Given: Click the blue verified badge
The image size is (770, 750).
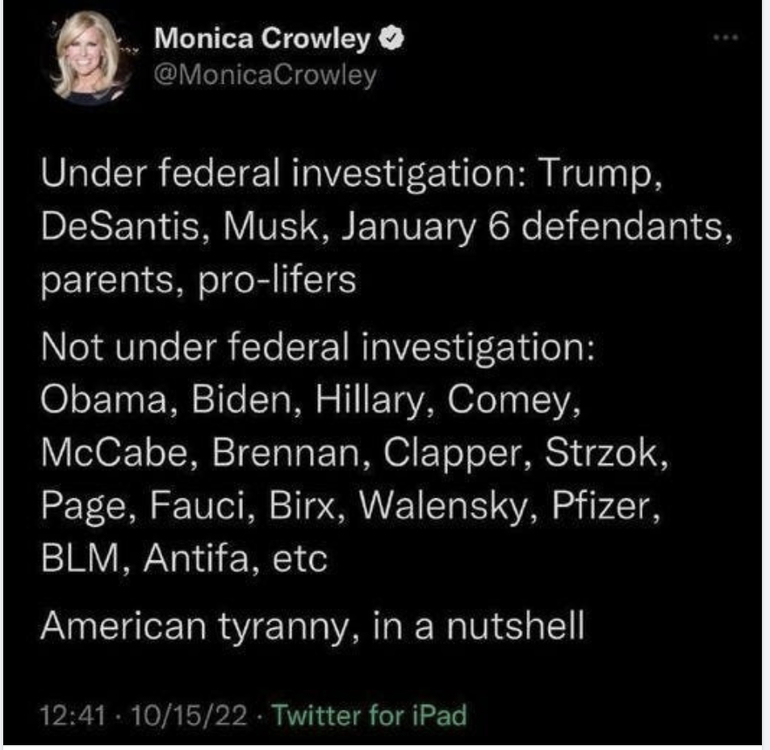Looking at the screenshot, I should pyautogui.click(x=394, y=42).
